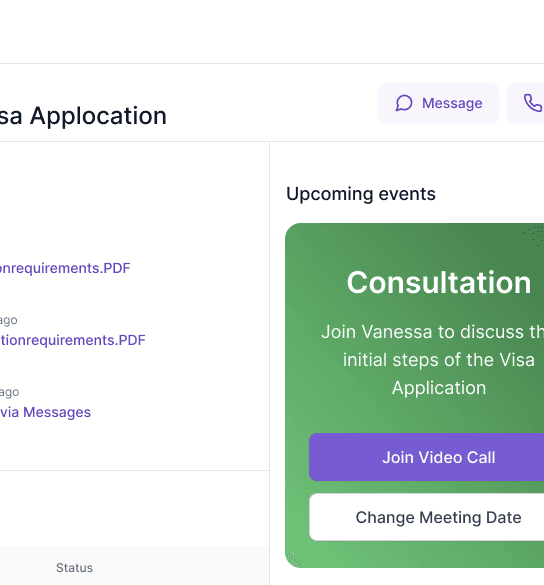Image resolution: width=544 pixels, height=585 pixels.
Task: Click the Visa Applocation page title
Action: pos(83,116)
